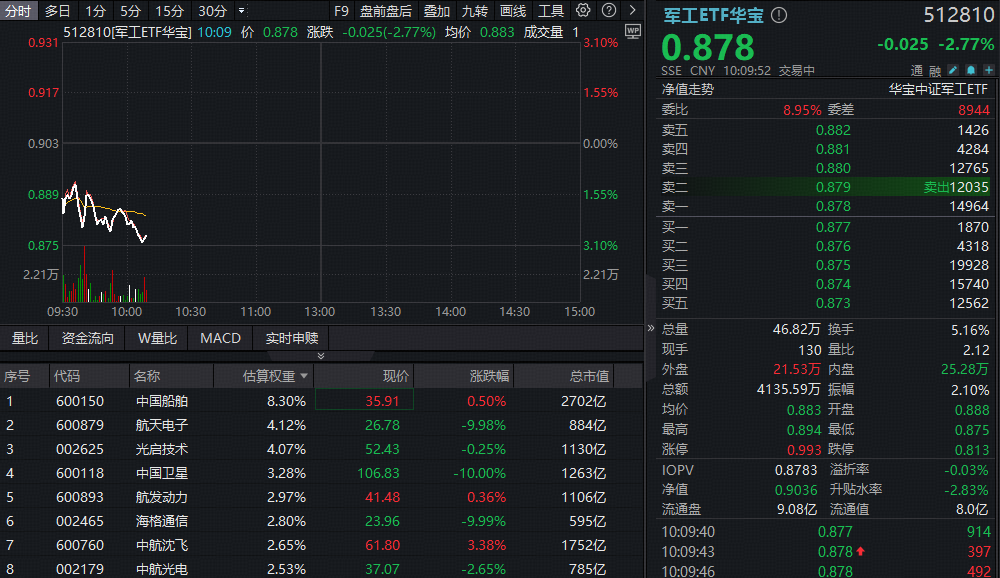Enable 九转 nine-turn indicator
The width and height of the screenshot is (1000, 578).
coord(475,11)
